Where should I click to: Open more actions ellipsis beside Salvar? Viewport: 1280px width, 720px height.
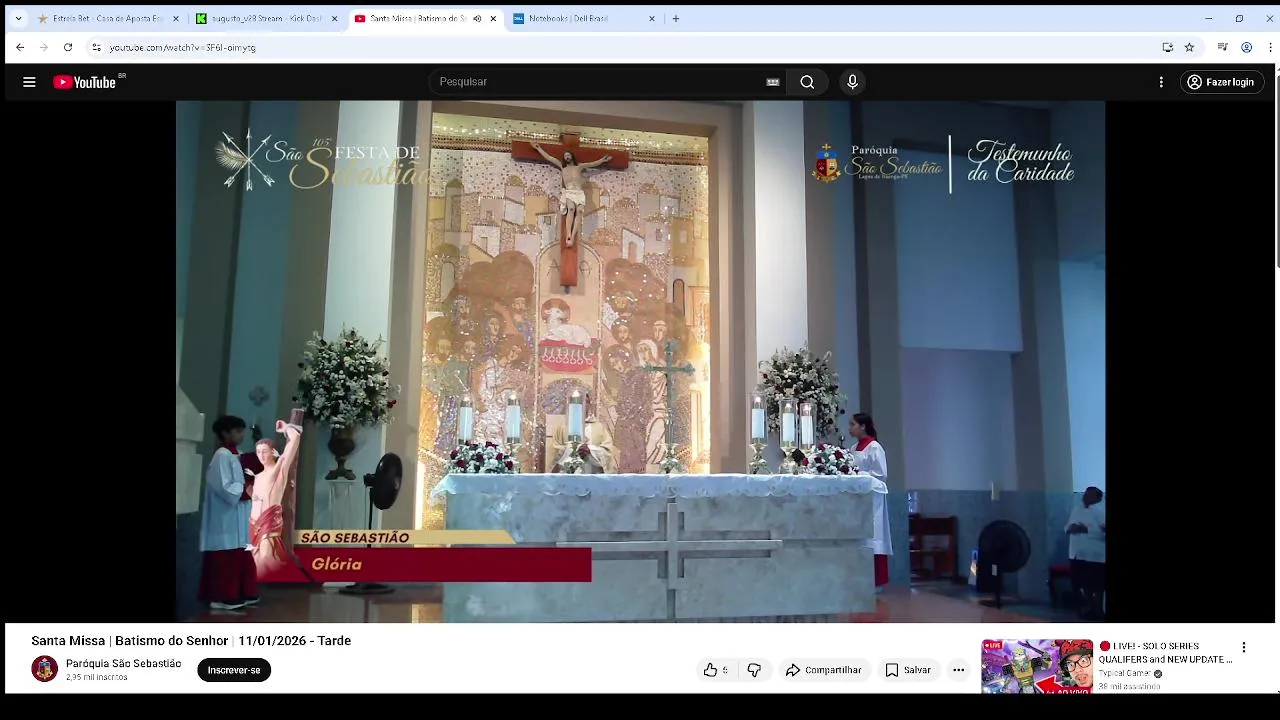coord(958,670)
